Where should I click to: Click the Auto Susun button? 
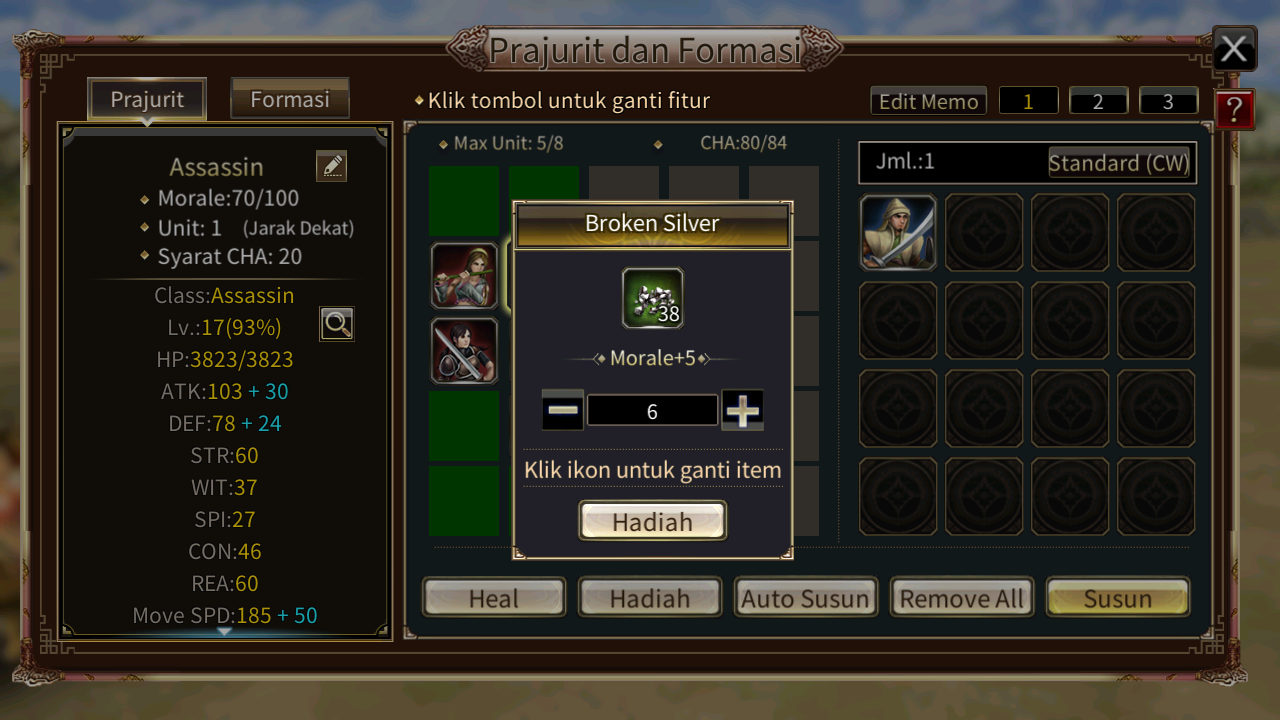[805, 598]
